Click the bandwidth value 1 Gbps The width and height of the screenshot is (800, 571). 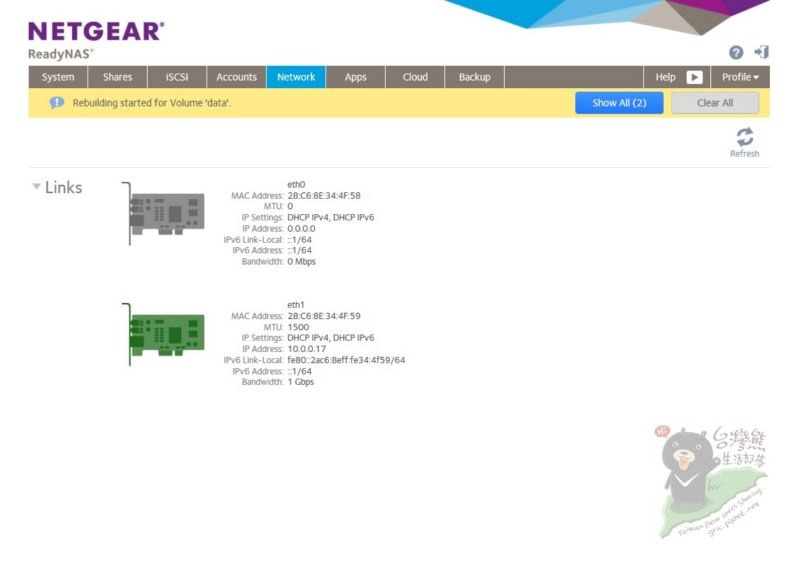click(301, 382)
